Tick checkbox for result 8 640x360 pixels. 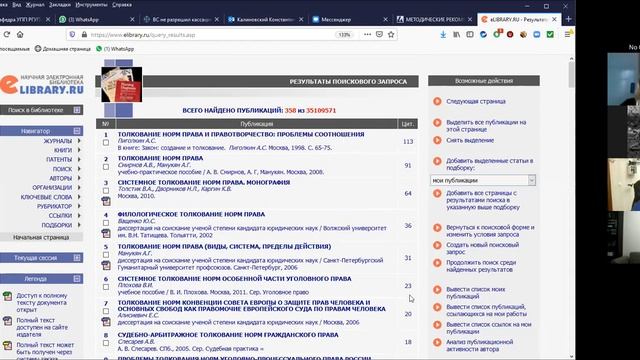[106, 343]
